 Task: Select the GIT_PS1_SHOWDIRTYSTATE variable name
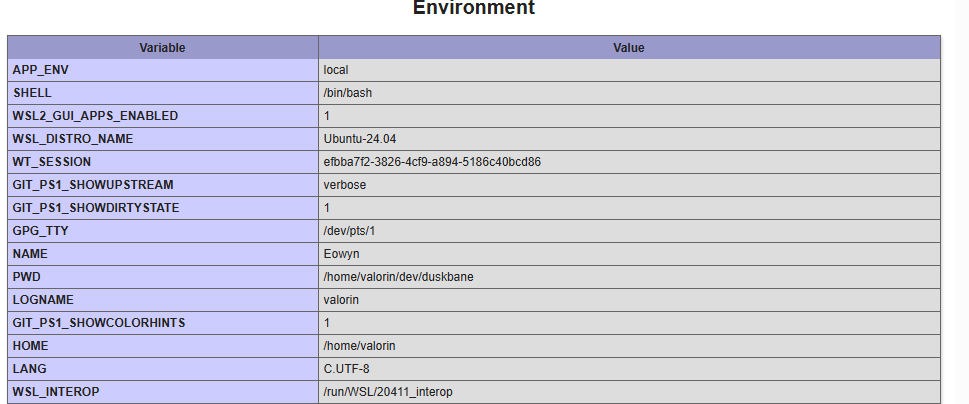click(x=96, y=208)
